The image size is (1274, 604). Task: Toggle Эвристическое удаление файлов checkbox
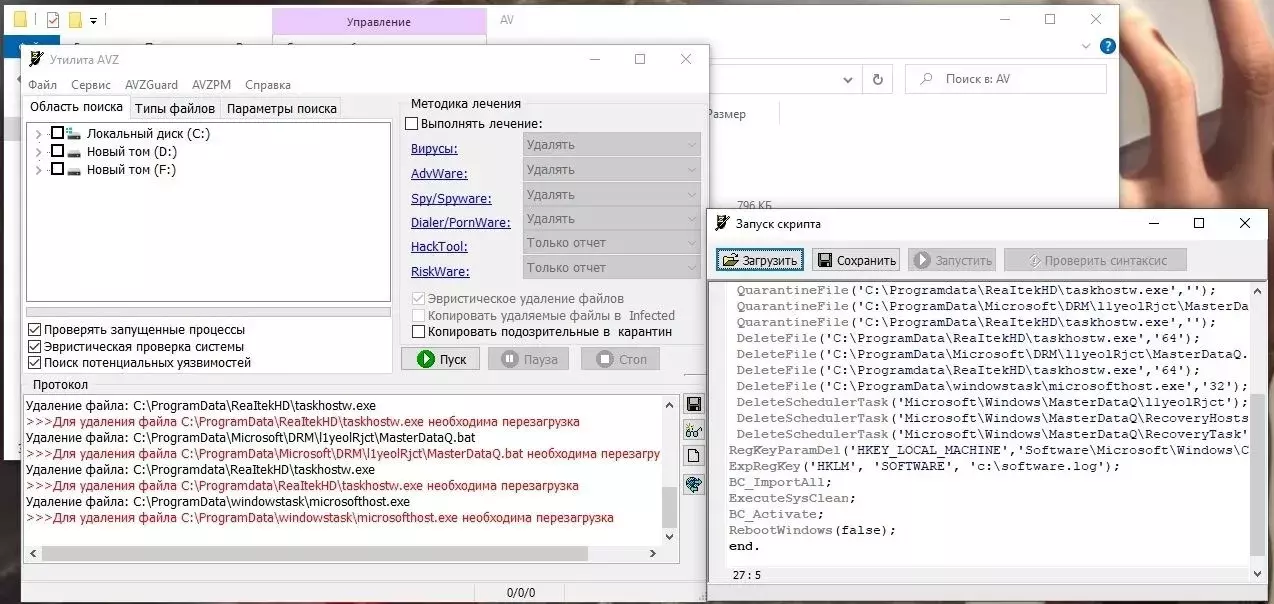click(x=419, y=298)
